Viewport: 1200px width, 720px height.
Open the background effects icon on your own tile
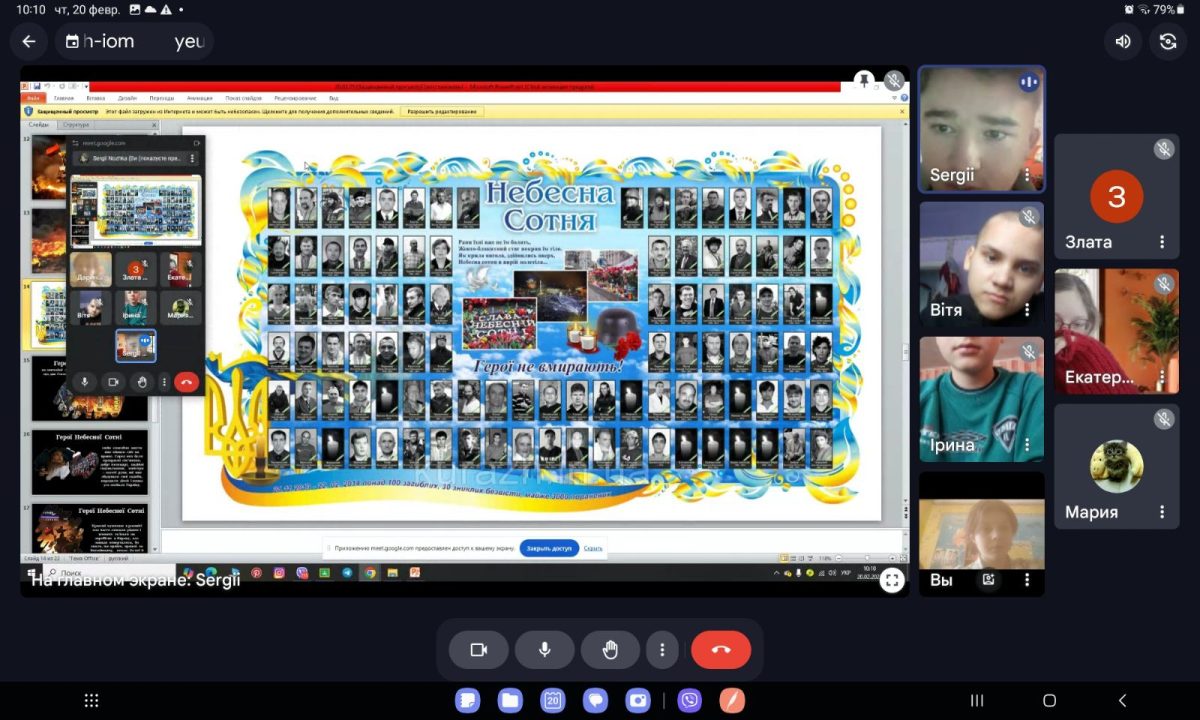989,579
